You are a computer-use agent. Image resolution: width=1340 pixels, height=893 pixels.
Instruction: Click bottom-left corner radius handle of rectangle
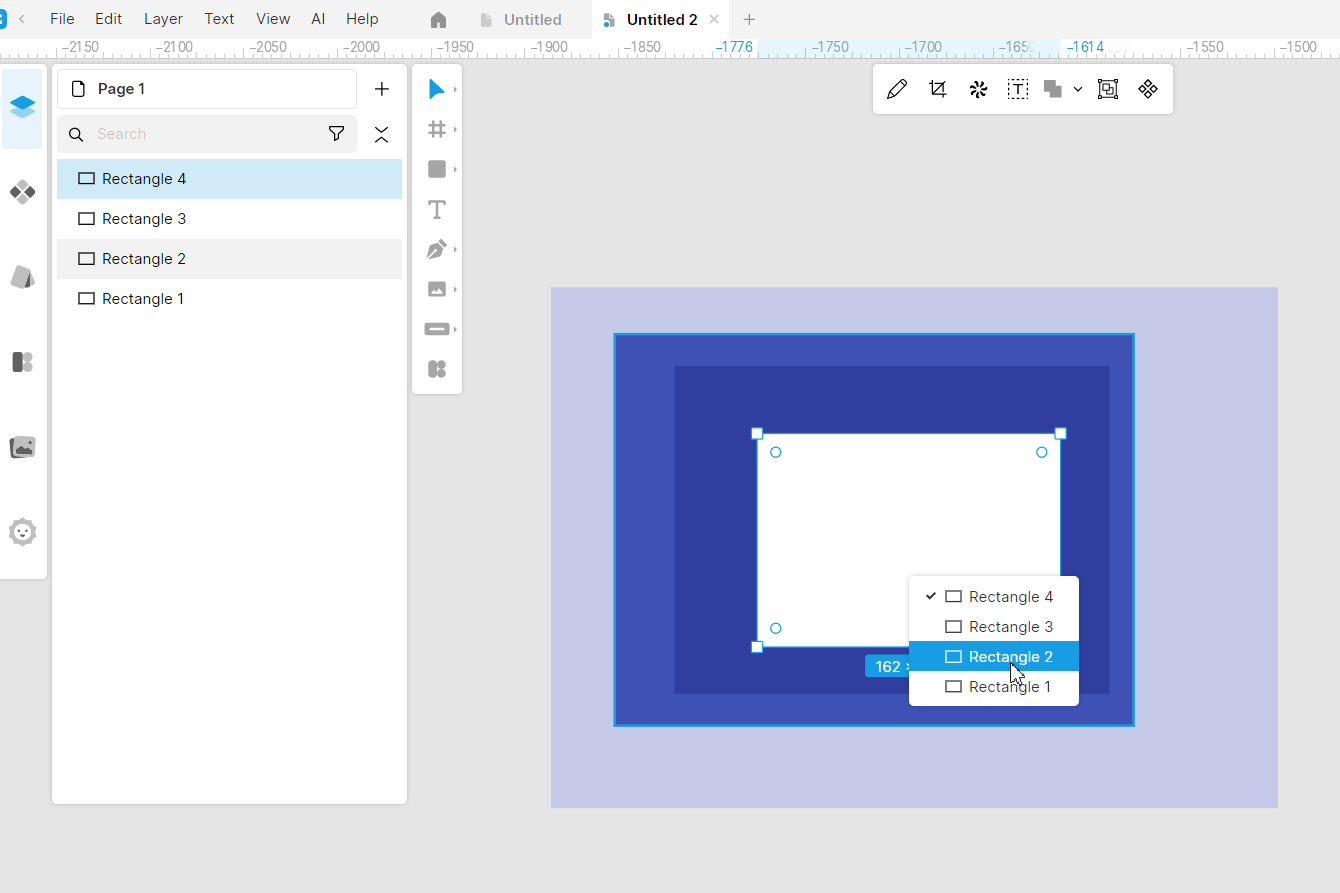click(775, 628)
